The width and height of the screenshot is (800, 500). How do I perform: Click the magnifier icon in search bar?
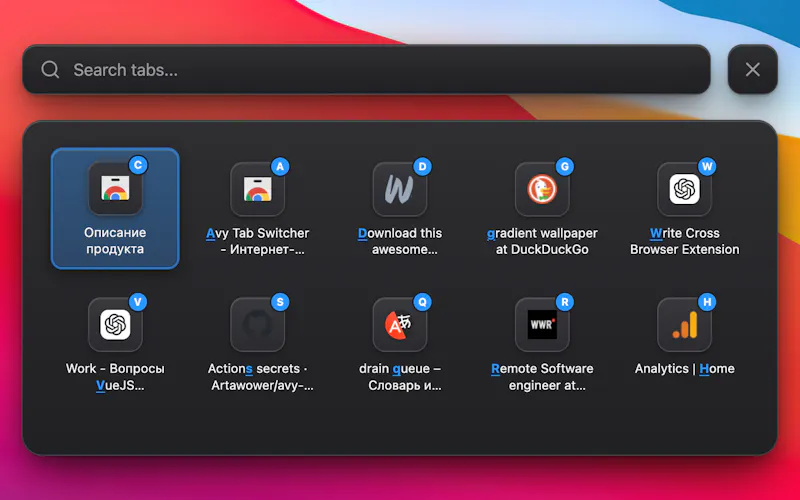(x=51, y=69)
